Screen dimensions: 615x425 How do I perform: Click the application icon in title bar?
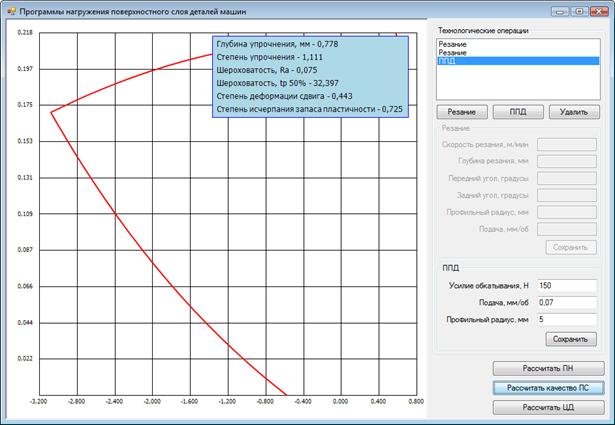click(x=9, y=9)
